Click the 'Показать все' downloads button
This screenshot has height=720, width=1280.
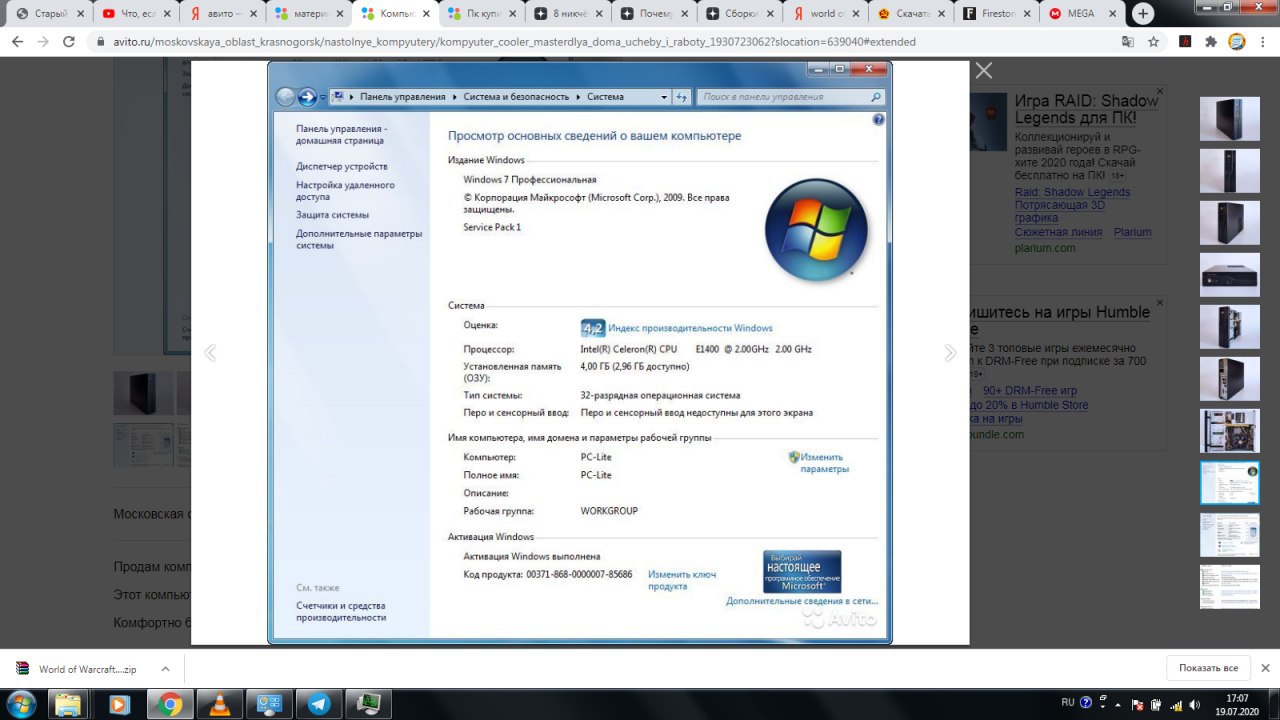pyautogui.click(x=1208, y=668)
